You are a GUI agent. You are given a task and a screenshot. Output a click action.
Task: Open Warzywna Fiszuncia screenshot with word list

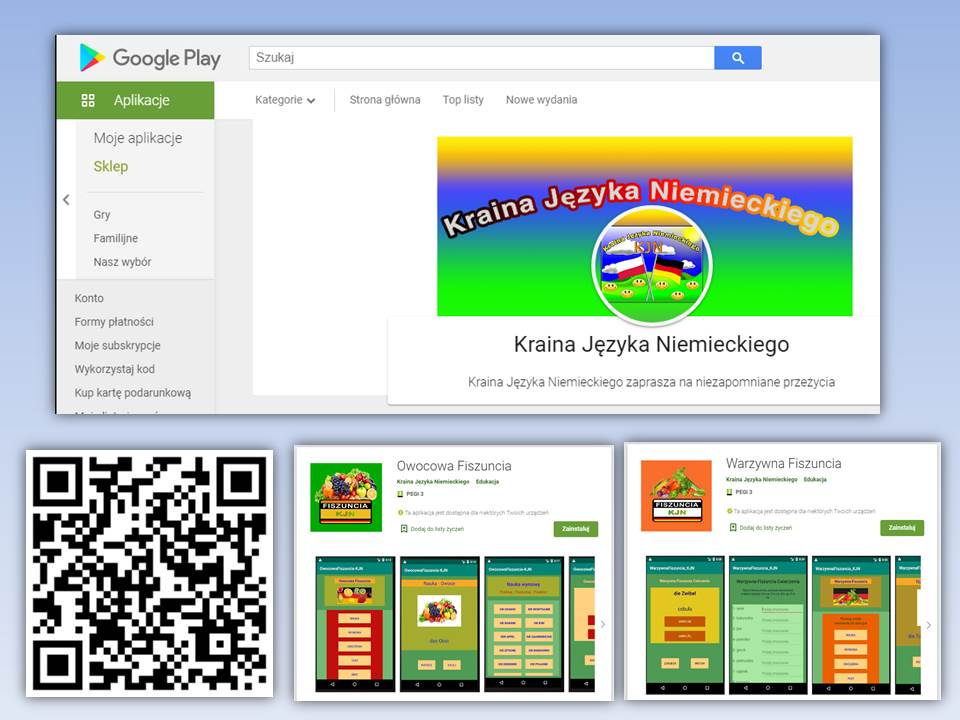click(x=768, y=624)
